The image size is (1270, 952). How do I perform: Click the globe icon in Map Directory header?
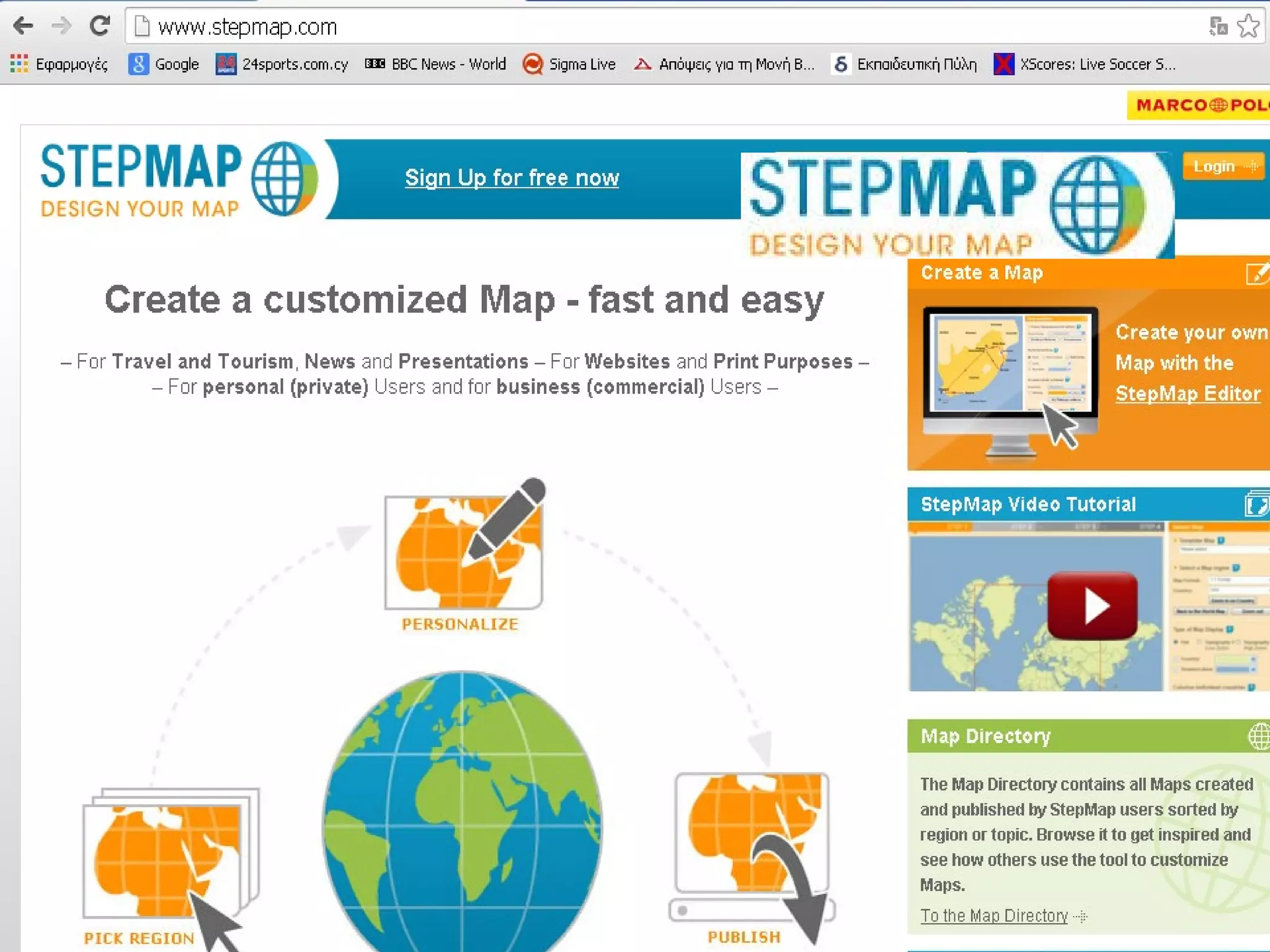pos(1259,736)
